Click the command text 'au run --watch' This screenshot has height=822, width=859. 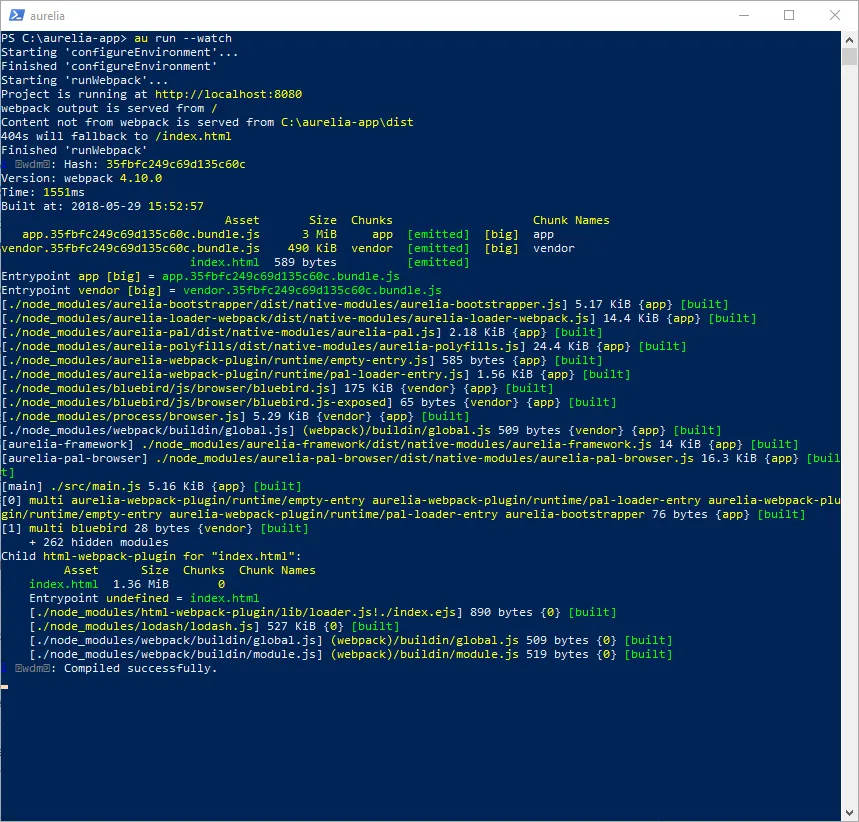coord(183,38)
